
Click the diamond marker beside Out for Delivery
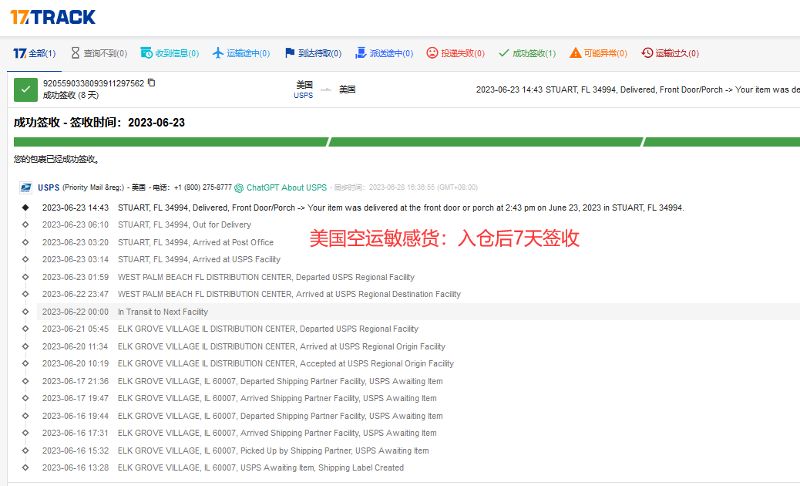pos(26,225)
